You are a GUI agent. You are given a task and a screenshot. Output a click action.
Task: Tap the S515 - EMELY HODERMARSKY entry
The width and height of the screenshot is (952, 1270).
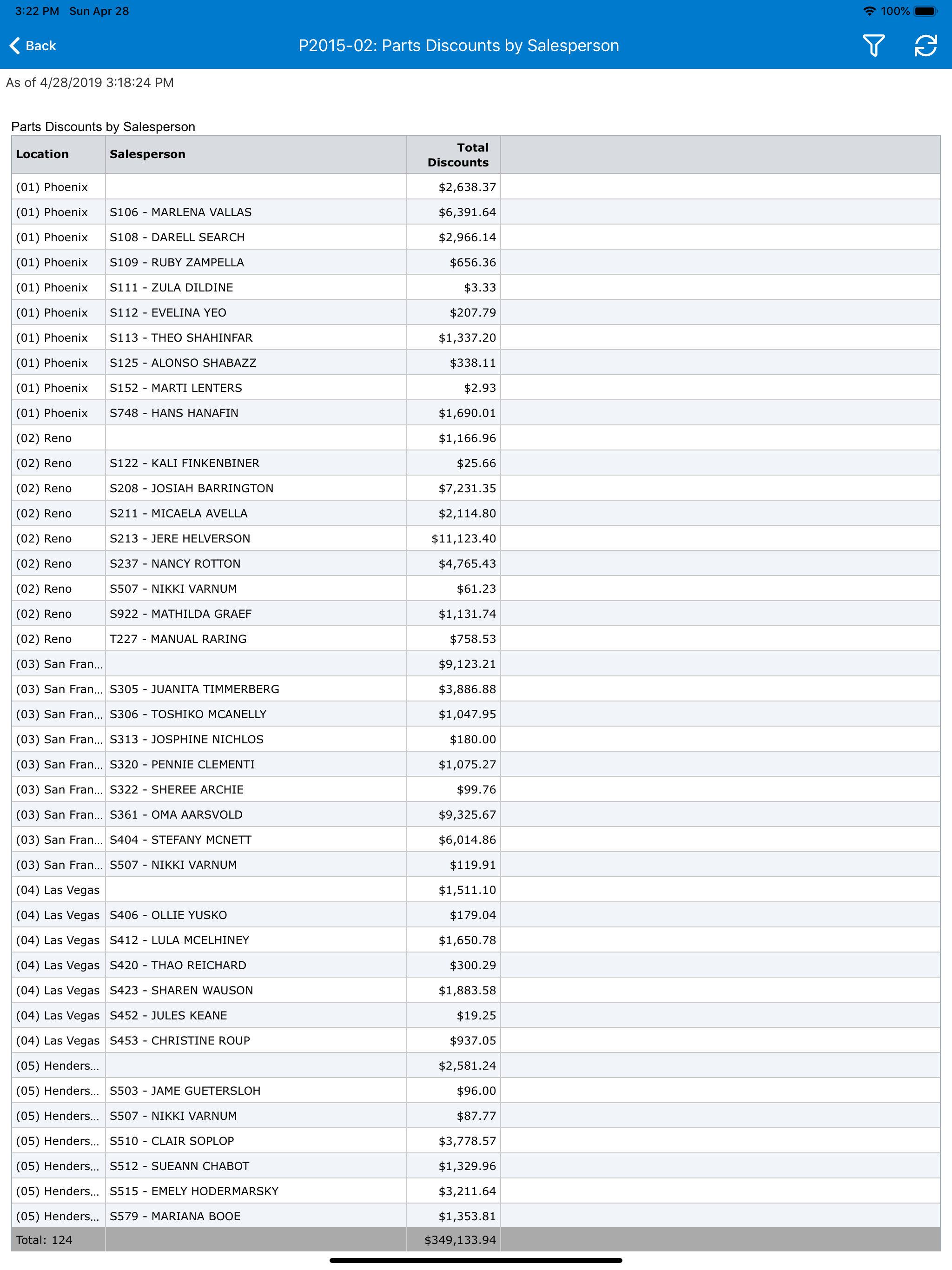pyautogui.click(x=194, y=1191)
